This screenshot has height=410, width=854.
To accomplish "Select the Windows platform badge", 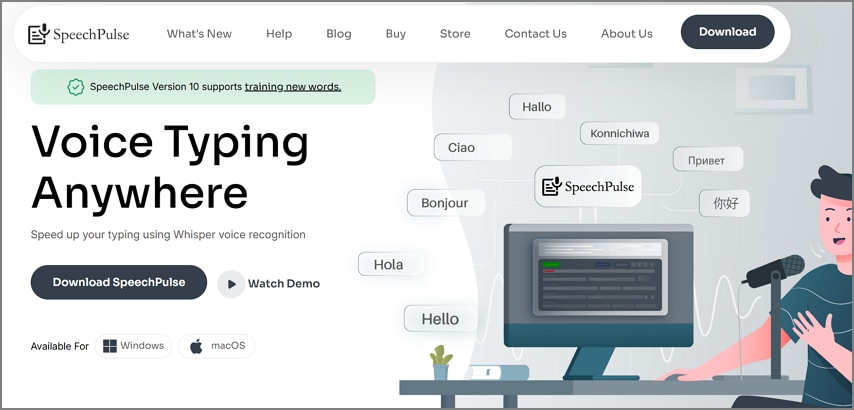I will (x=133, y=346).
